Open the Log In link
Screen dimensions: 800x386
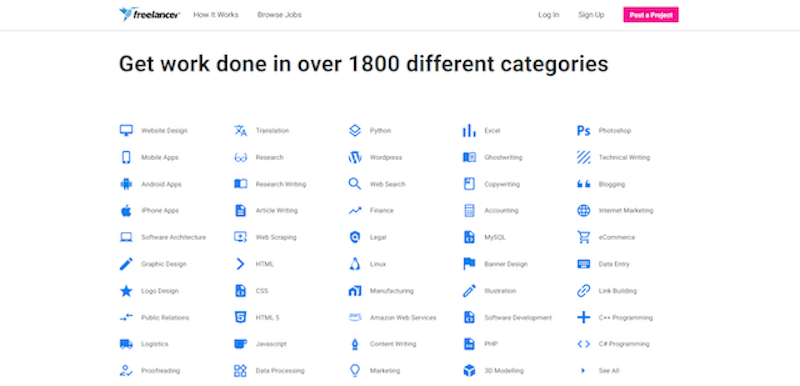tap(548, 15)
